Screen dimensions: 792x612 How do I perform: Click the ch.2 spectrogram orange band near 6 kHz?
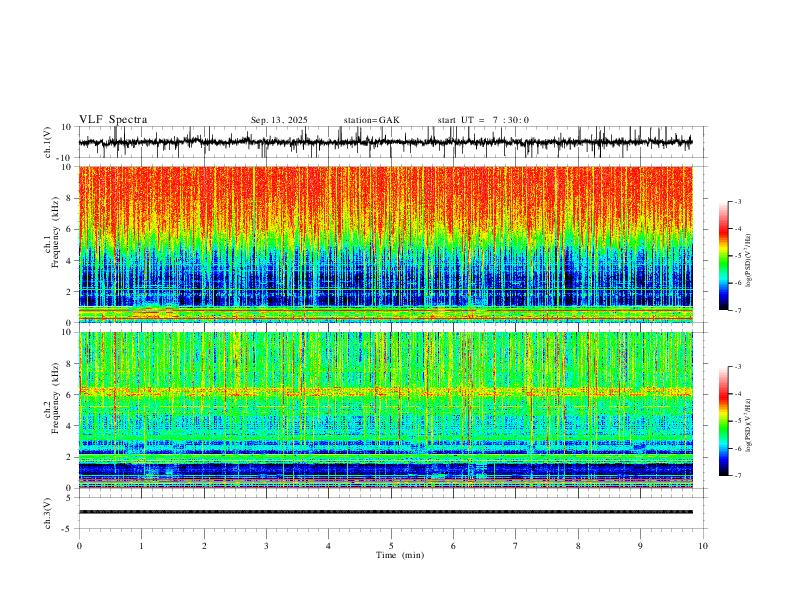[385, 391]
